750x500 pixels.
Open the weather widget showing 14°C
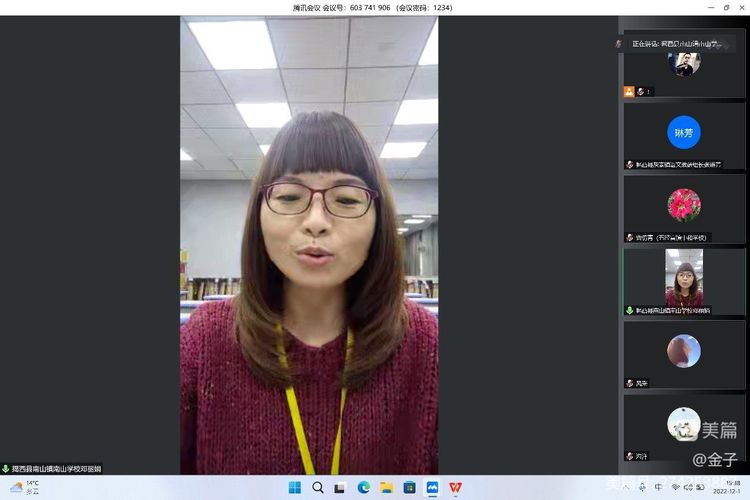pos(25,488)
